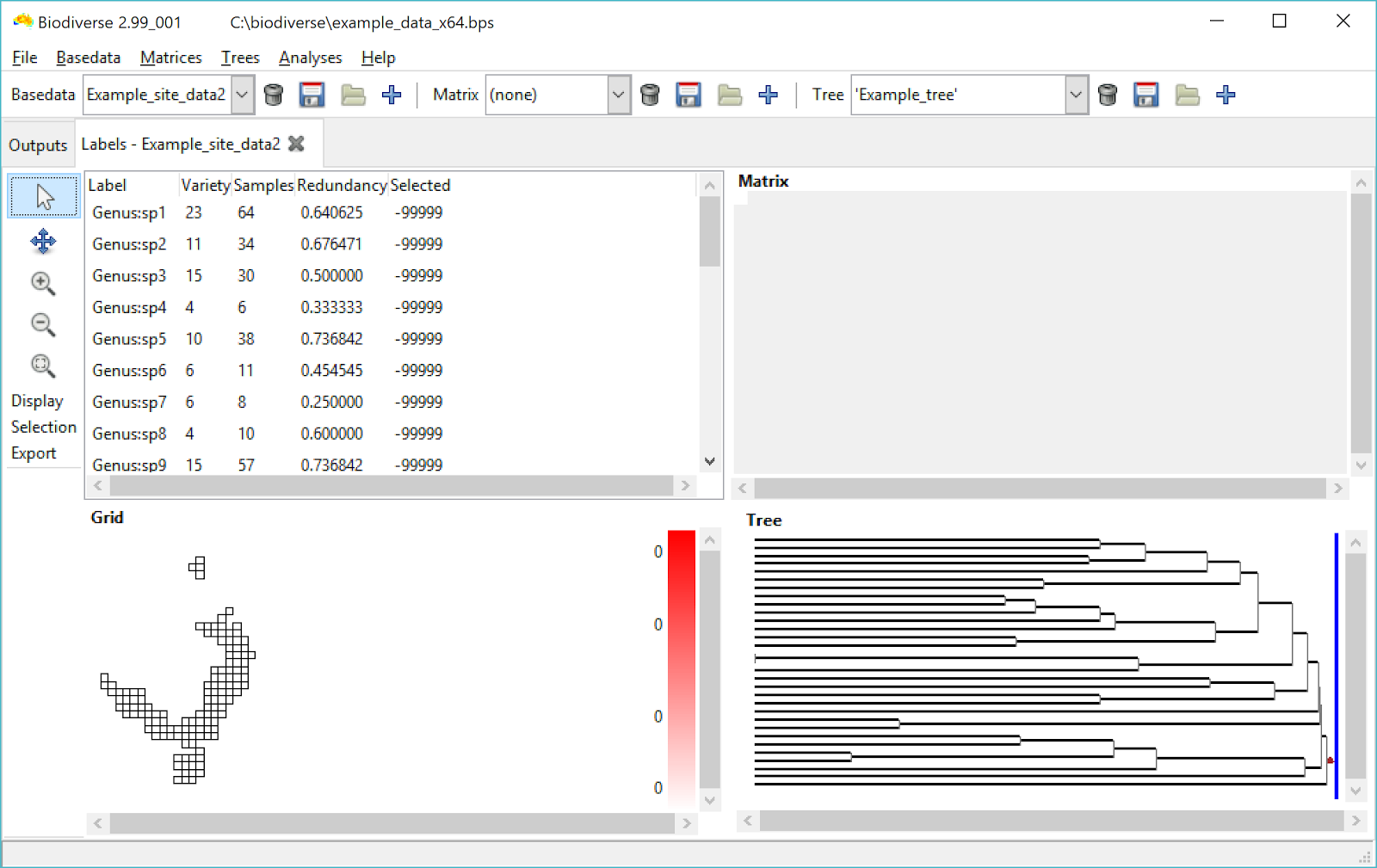Add a new Matrix with the plus icon
Image resolution: width=1377 pixels, height=868 pixels.
pyautogui.click(x=769, y=95)
